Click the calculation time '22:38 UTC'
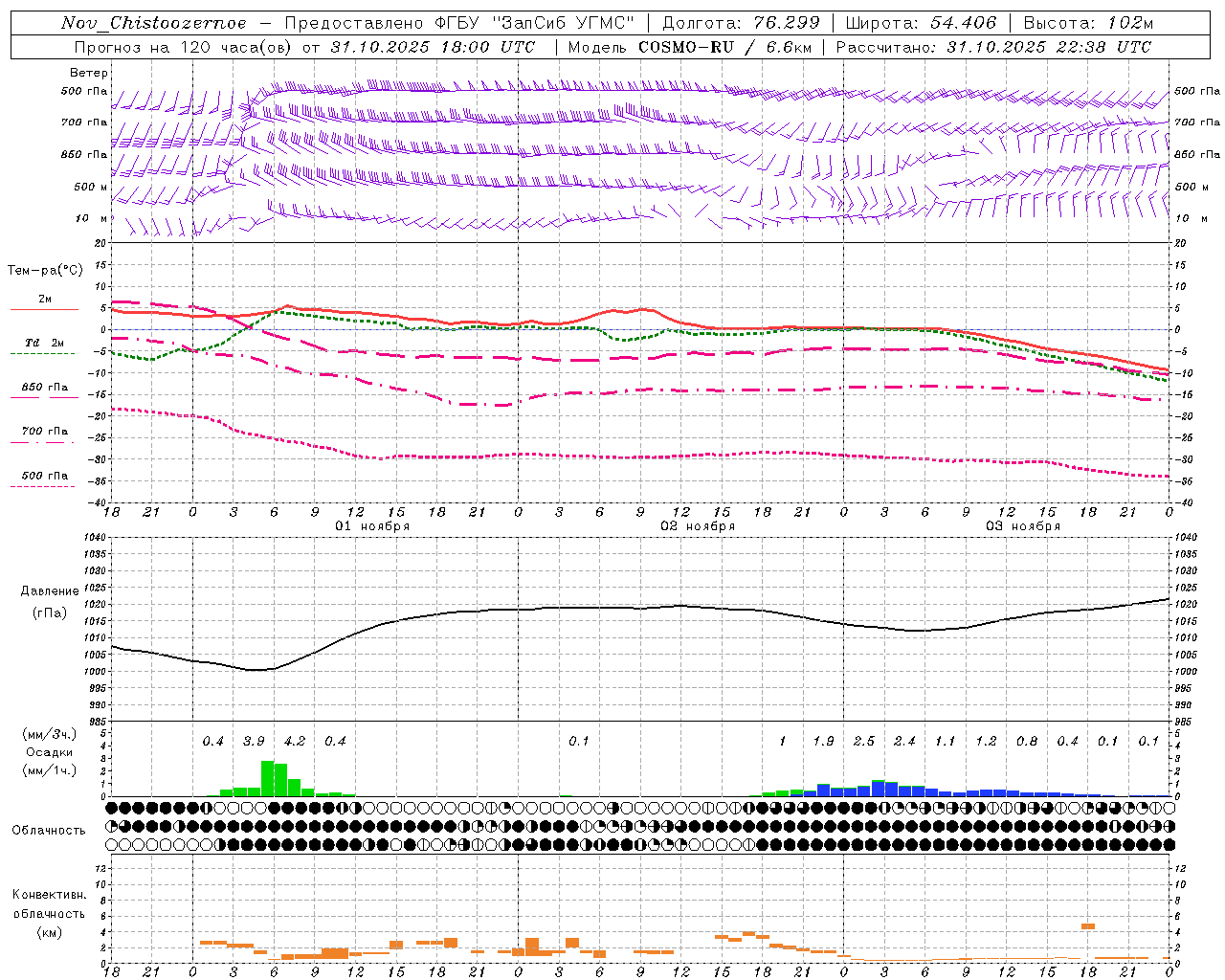This screenshot has width=1225, height=980. (1103, 47)
